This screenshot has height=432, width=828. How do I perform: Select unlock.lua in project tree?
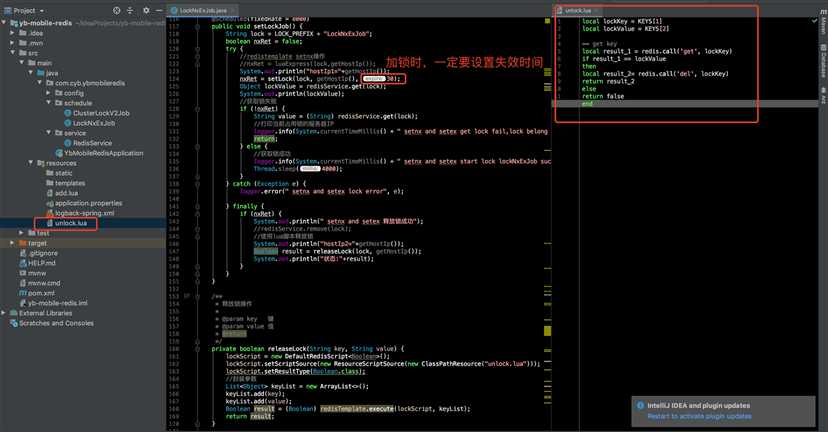click(x=71, y=223)
